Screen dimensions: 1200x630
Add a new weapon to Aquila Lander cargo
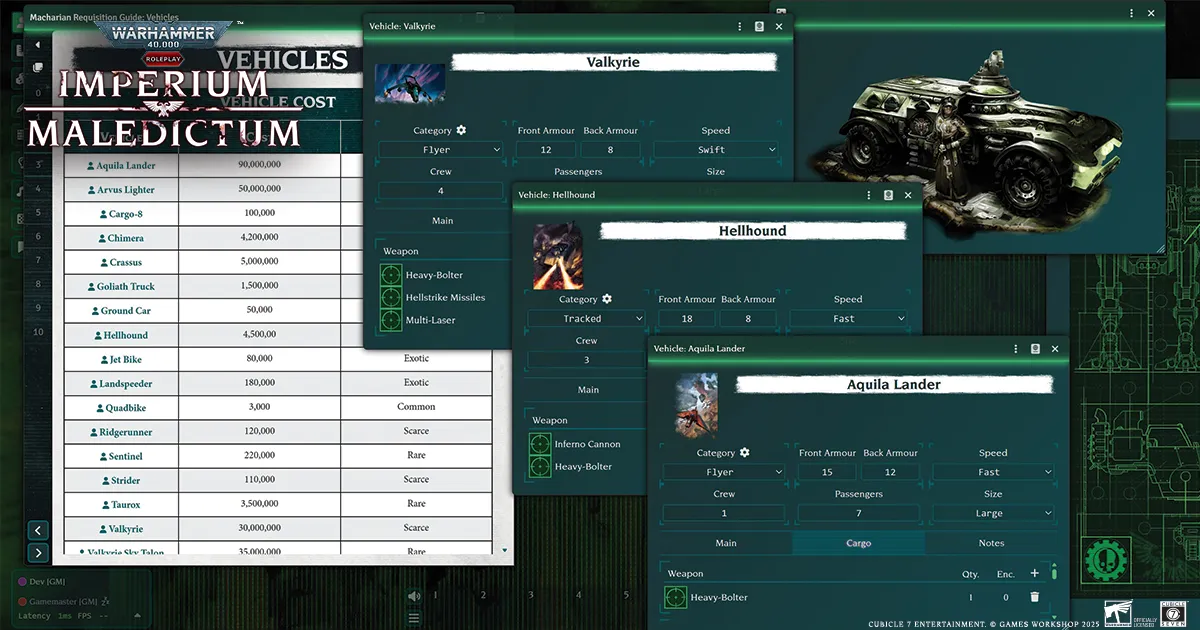tap(1034, 573)
